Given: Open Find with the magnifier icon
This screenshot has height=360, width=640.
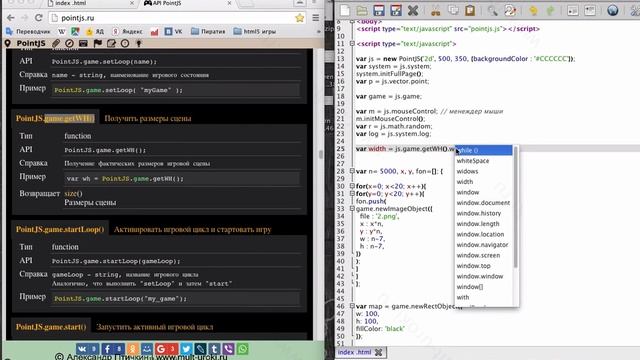Looking at the screenshot, I should [493, 10].
